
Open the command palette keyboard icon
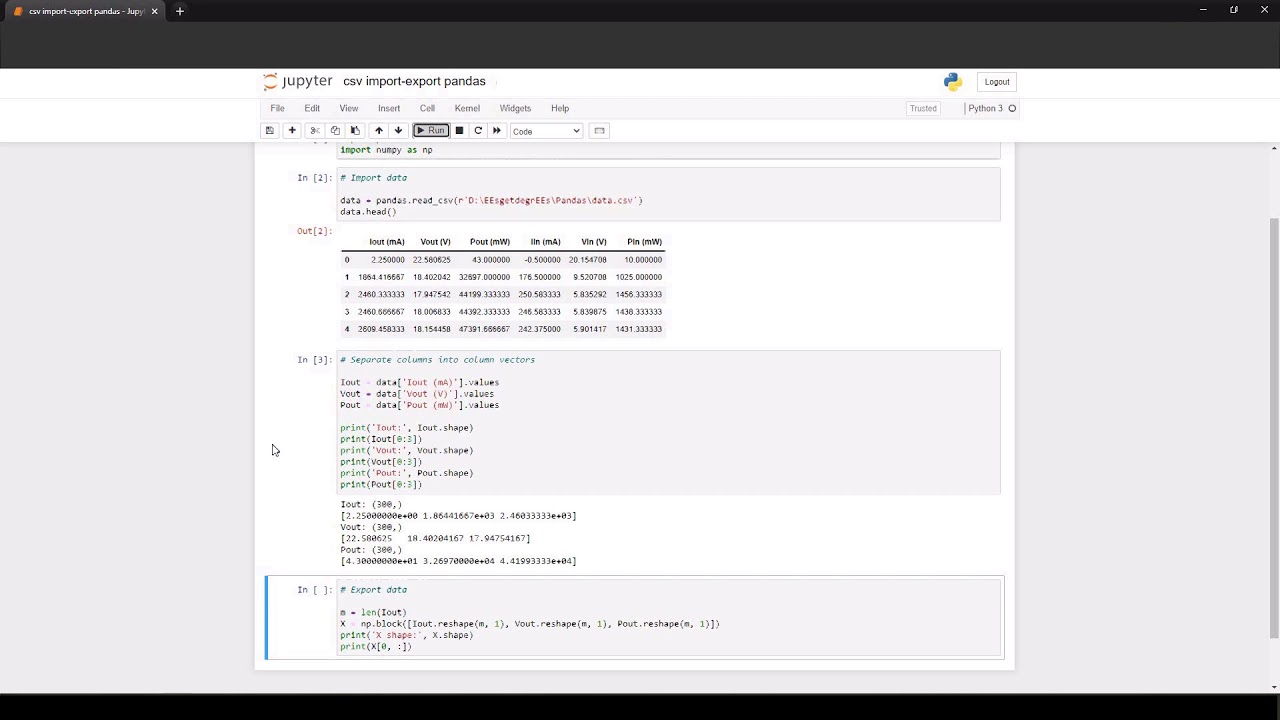pyautogui.click(x=599, y=131)
